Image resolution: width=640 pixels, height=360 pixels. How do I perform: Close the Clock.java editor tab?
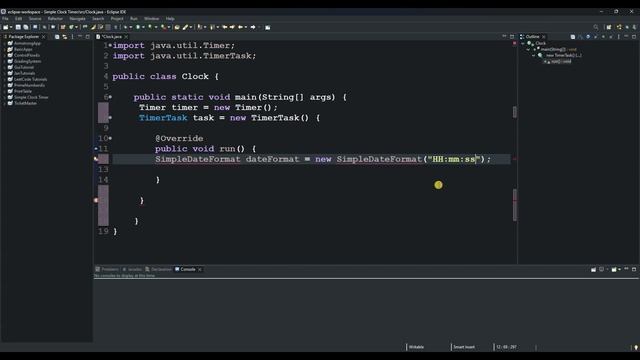pyautogui.click(x=126, y=37)
